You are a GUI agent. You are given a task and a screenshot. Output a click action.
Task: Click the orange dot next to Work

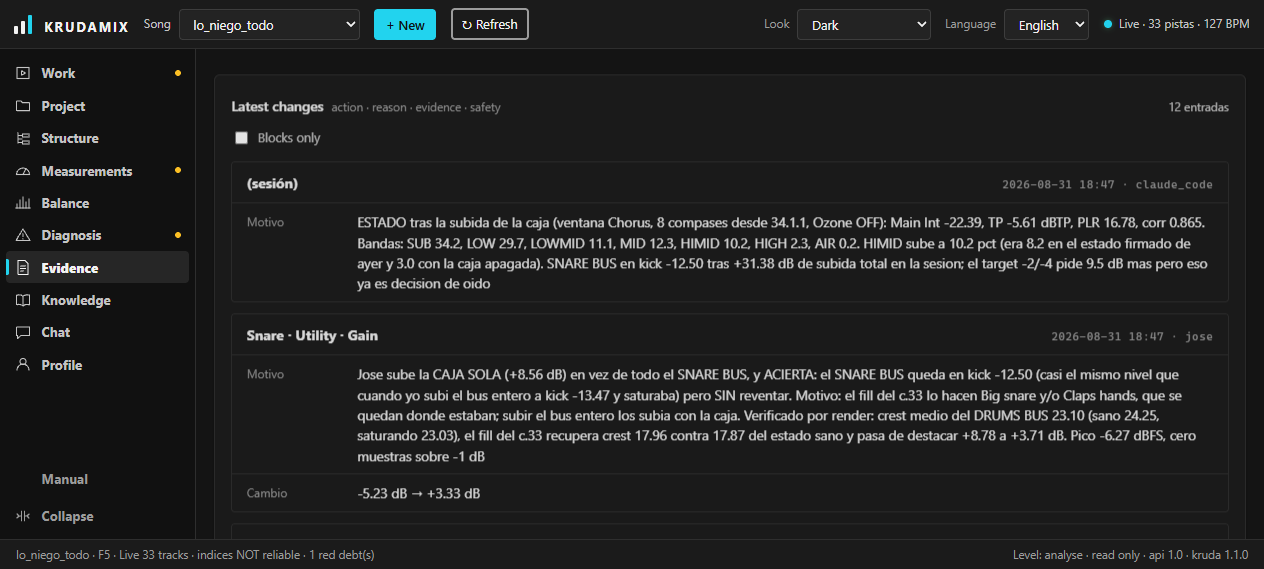178,73
